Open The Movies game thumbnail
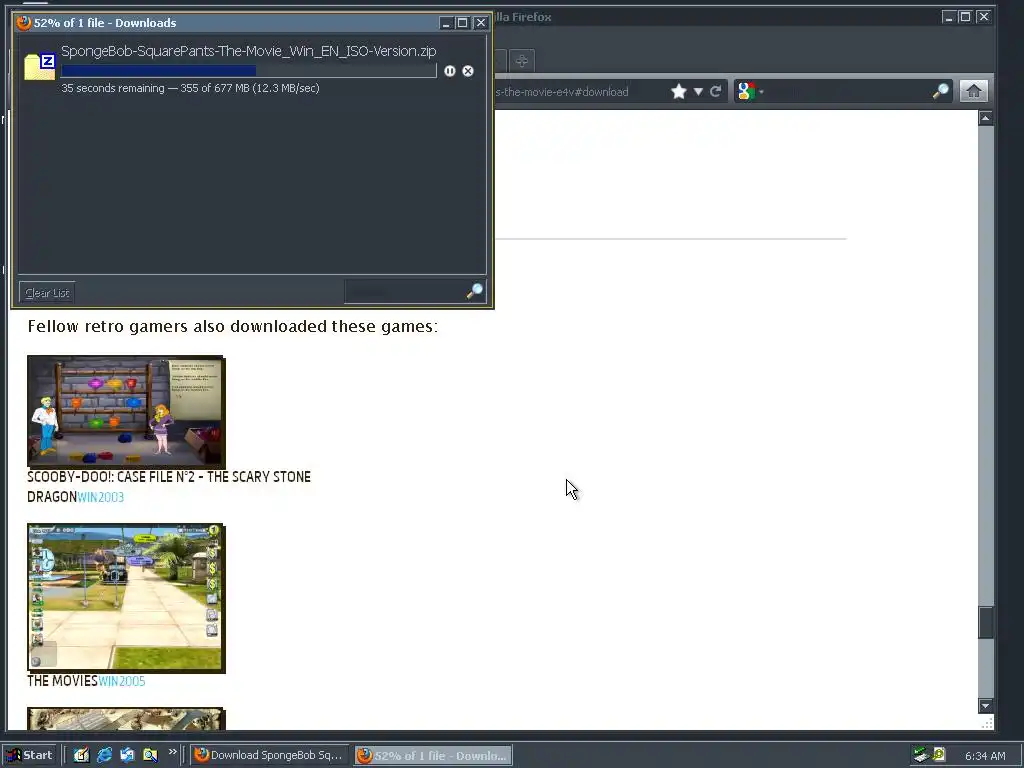Screen dimensions: 1024x768 [126, 598]
